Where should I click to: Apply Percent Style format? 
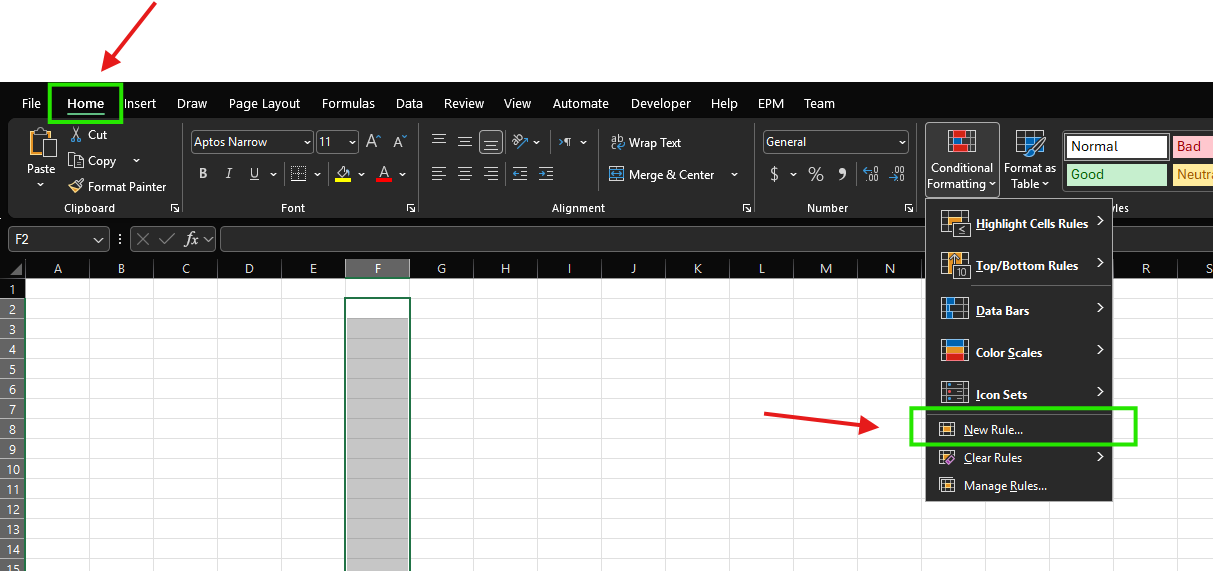click(x=816, y=174)
